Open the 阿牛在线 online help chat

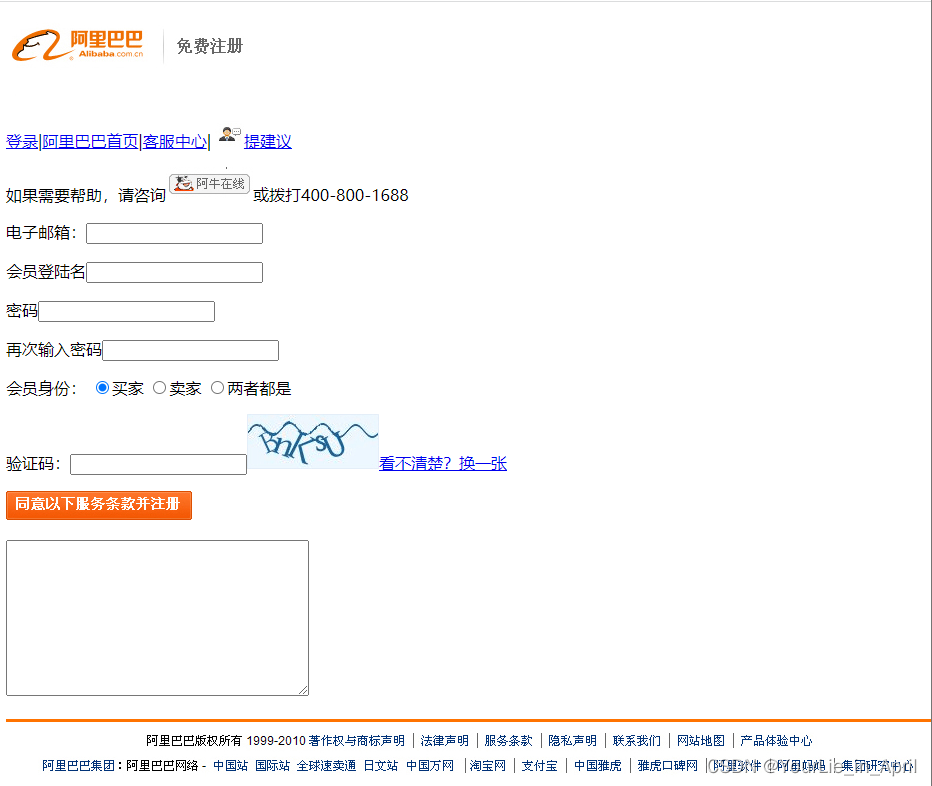point(209,184)
